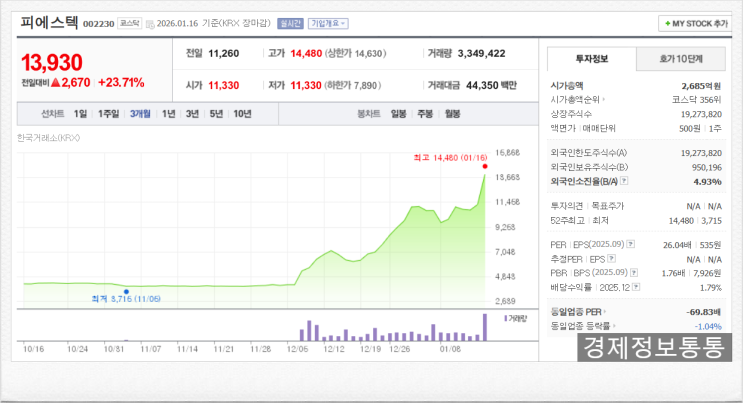Click the 12/05 date label on chart axis
The width and height of the screenshot is (743, 403).
tap(297, 349)
